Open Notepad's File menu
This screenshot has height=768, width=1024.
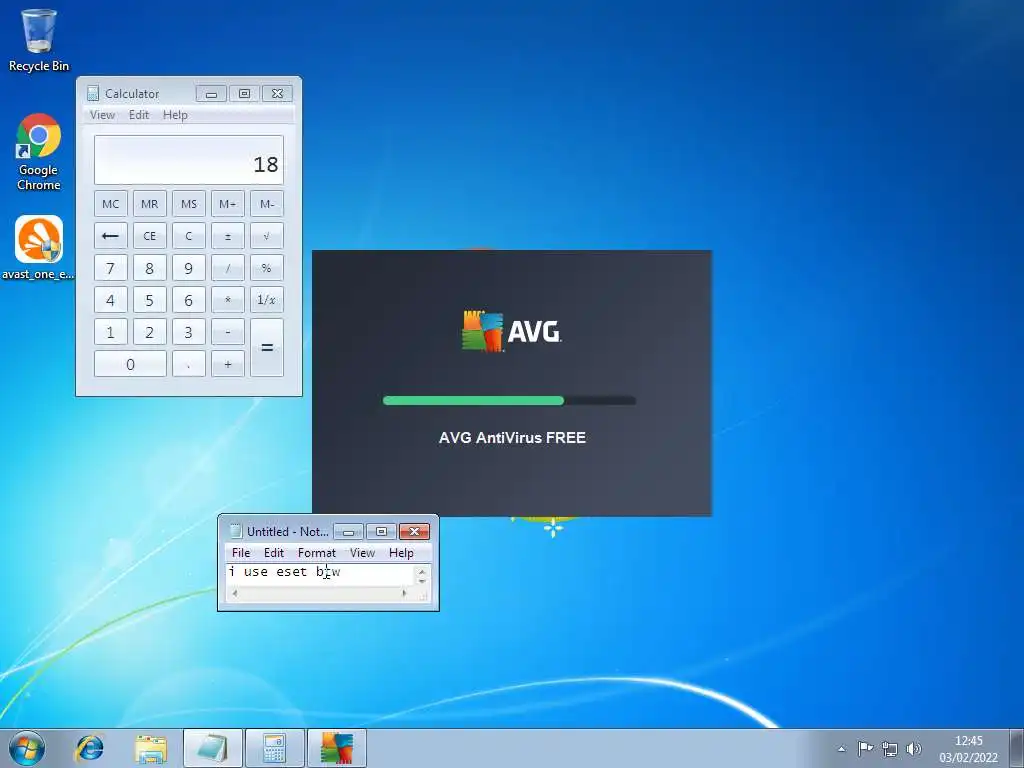pyautogui.click(x=241, y=552)
